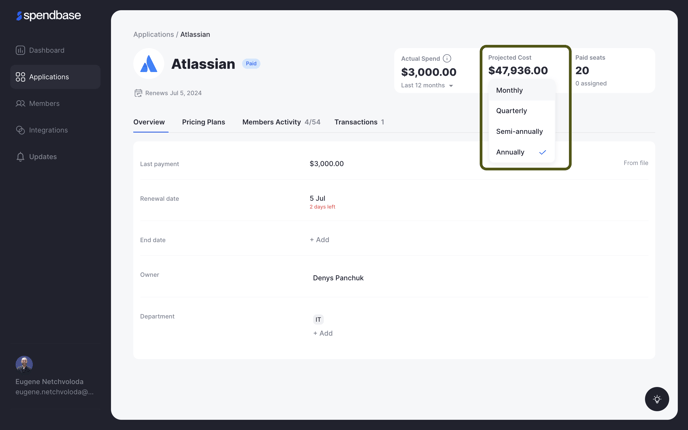Click the Paid seats count 20

(x=582, y=70)
